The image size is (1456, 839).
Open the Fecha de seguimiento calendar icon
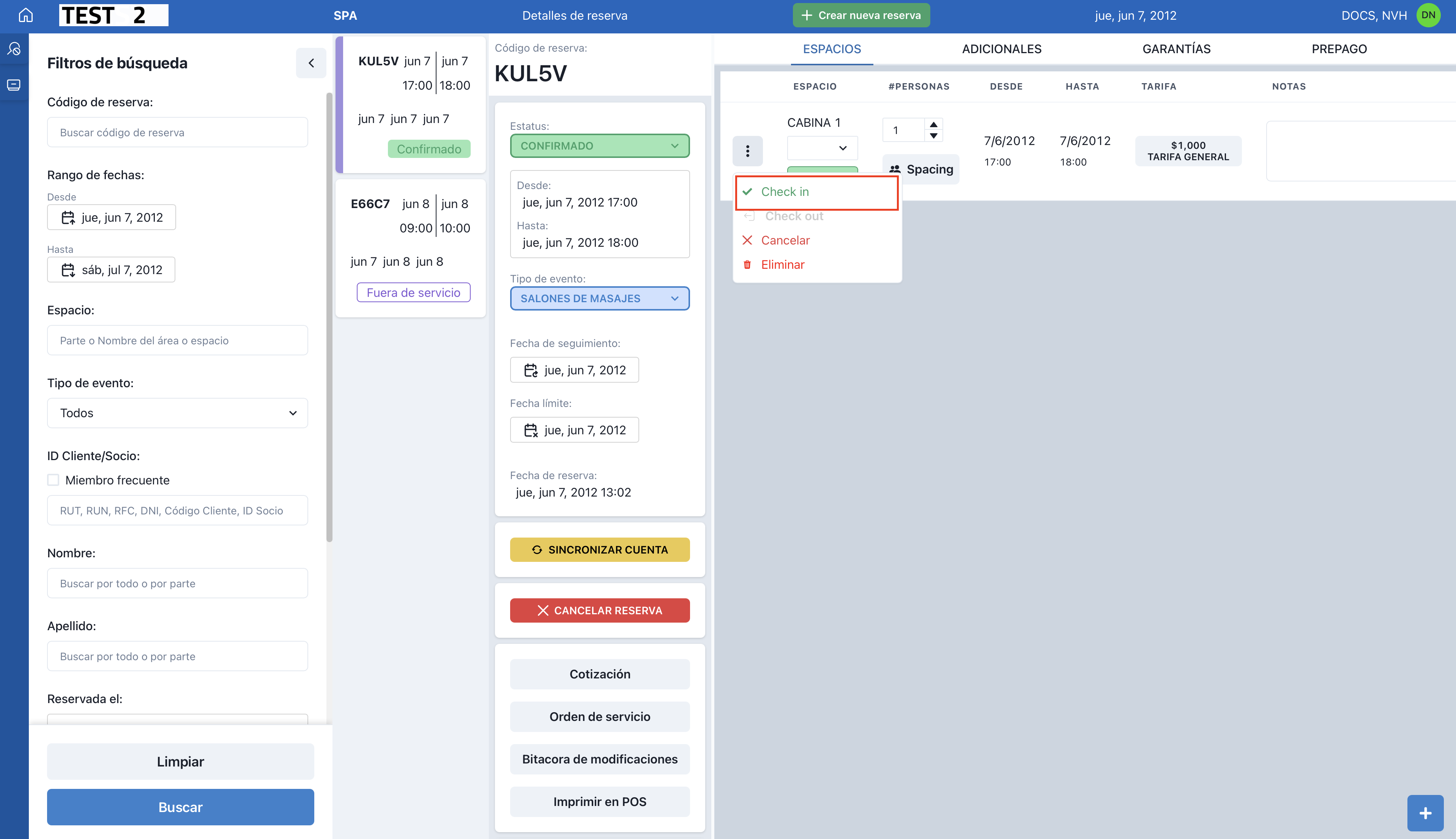point(531,370)
